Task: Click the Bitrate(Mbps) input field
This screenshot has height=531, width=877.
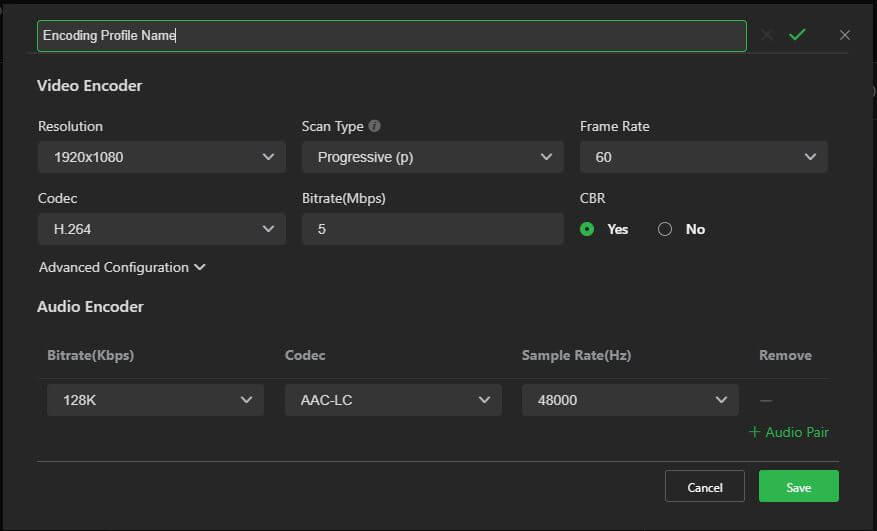Action: (432, 229)
